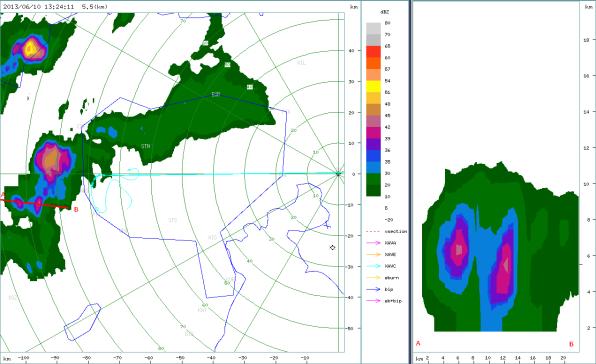Select the top light gray 80 dBZ swatch

coord(373,28)
